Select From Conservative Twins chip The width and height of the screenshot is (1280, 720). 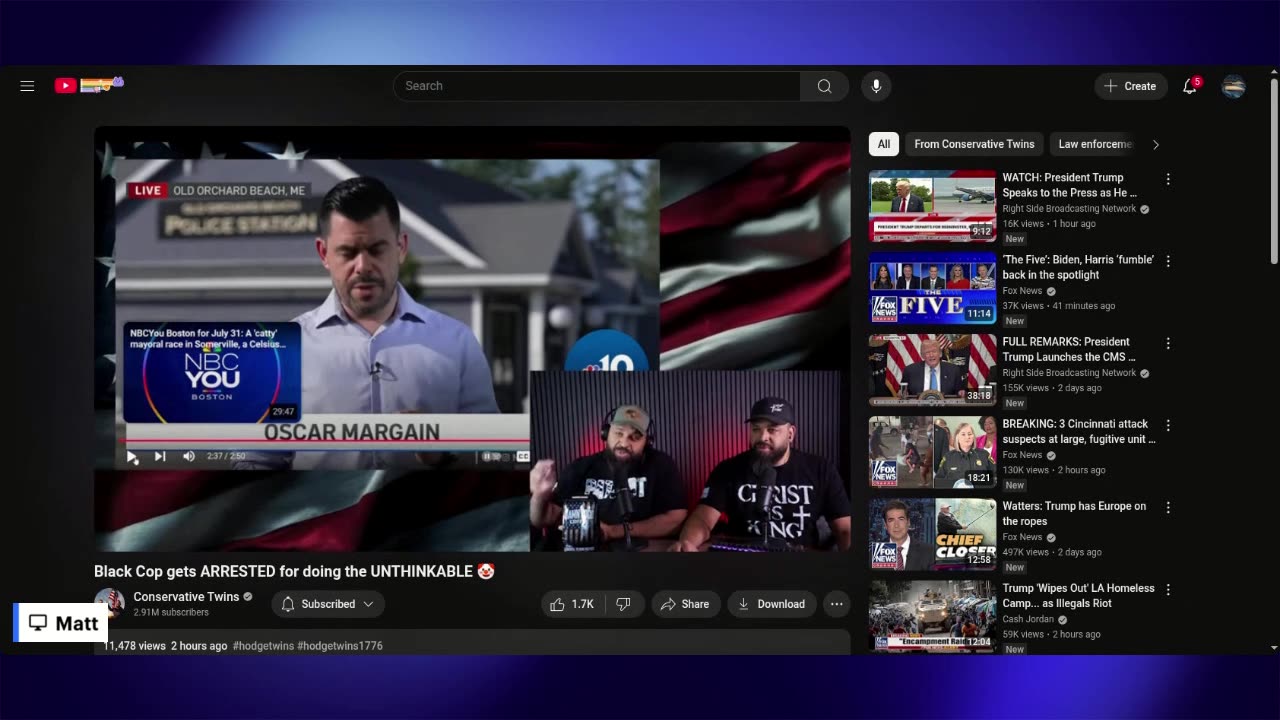pyautogui.click(x=974, y=144)
